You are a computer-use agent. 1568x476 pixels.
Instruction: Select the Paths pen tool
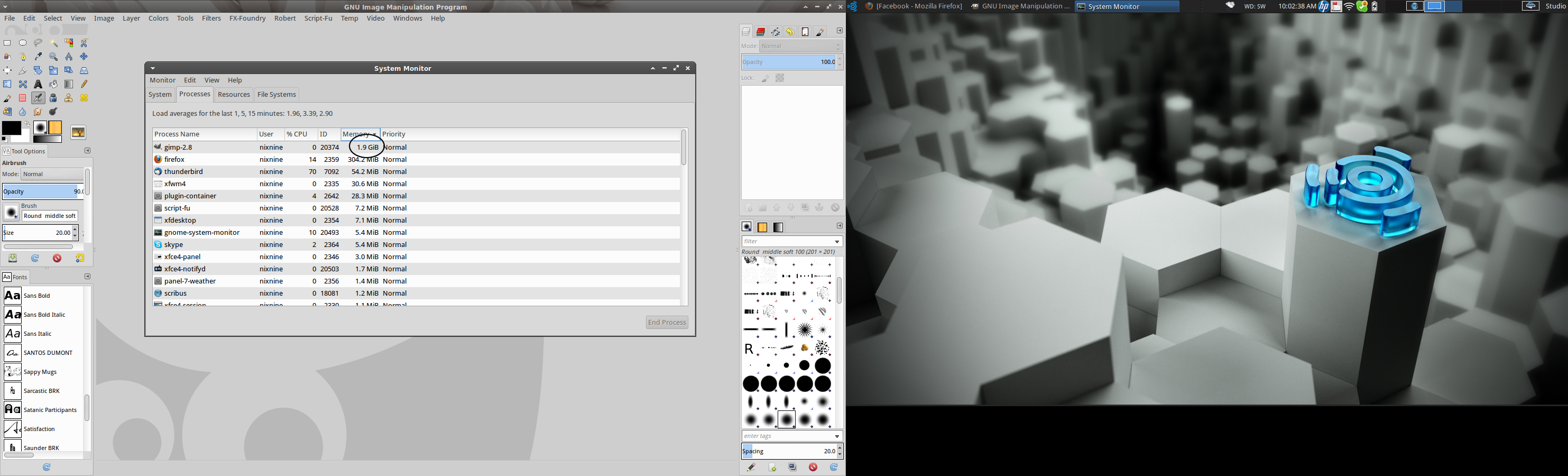(x=23, y=57)
